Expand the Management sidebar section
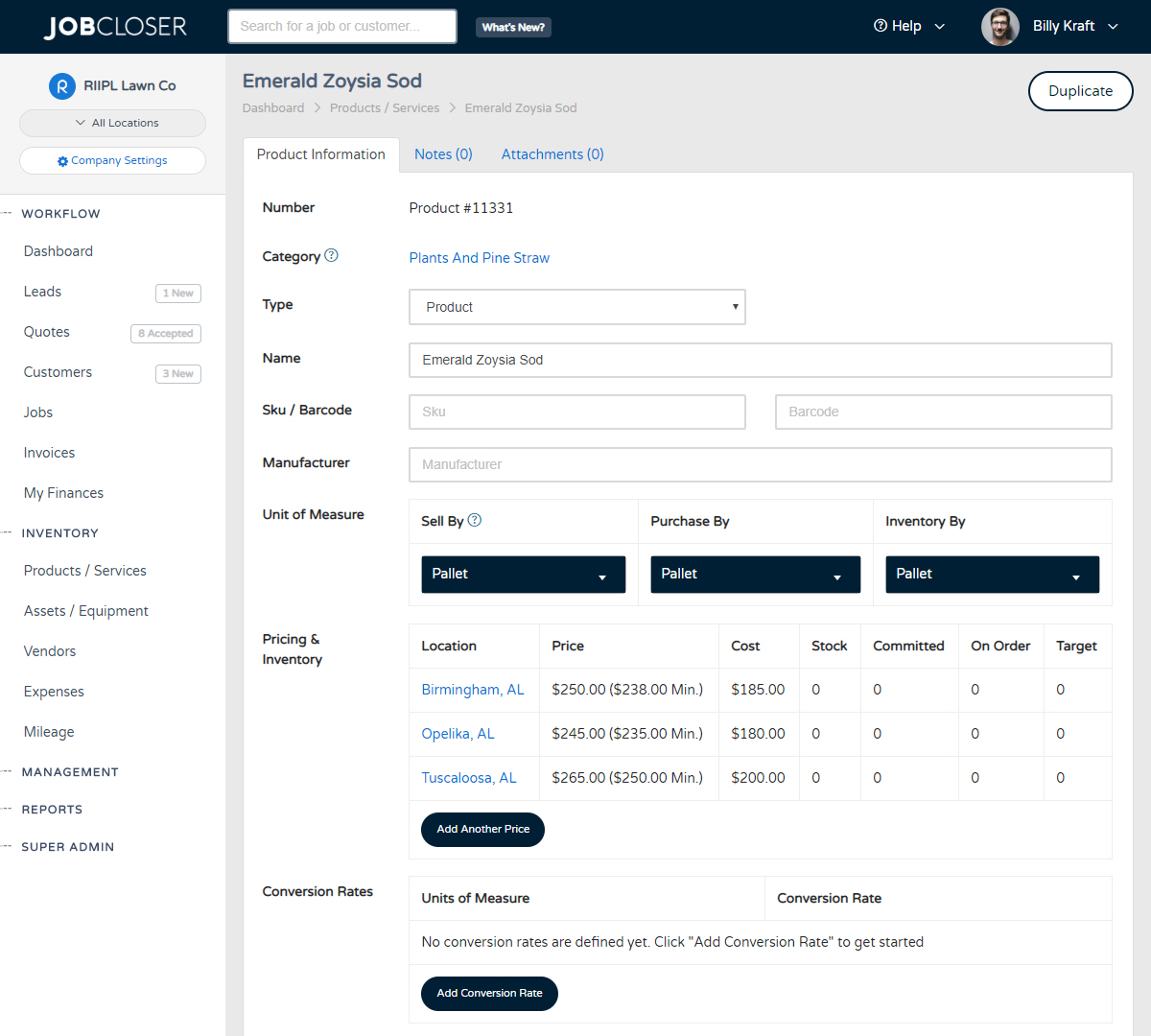This screenshot has width=1151, height=1036. (x=70, y=772)
